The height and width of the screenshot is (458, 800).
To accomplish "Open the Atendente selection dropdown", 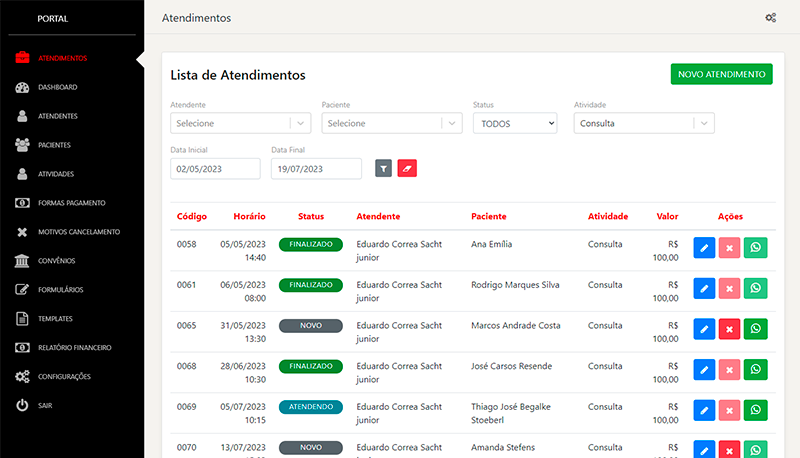I will click(x=240, y=123).
